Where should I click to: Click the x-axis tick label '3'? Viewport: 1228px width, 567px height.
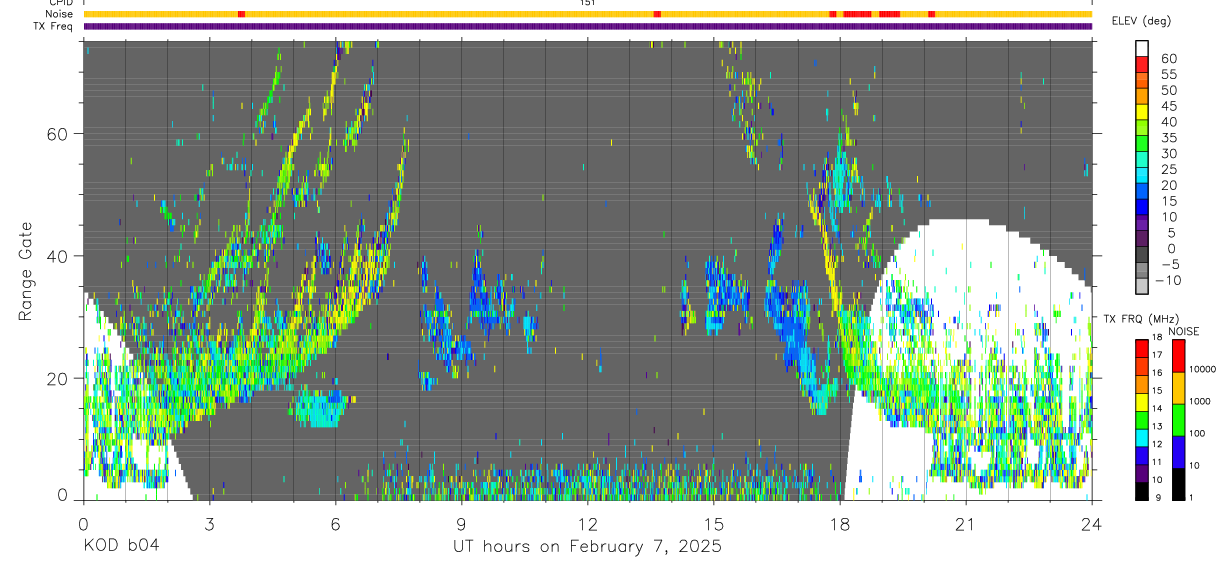coord(209,524)
